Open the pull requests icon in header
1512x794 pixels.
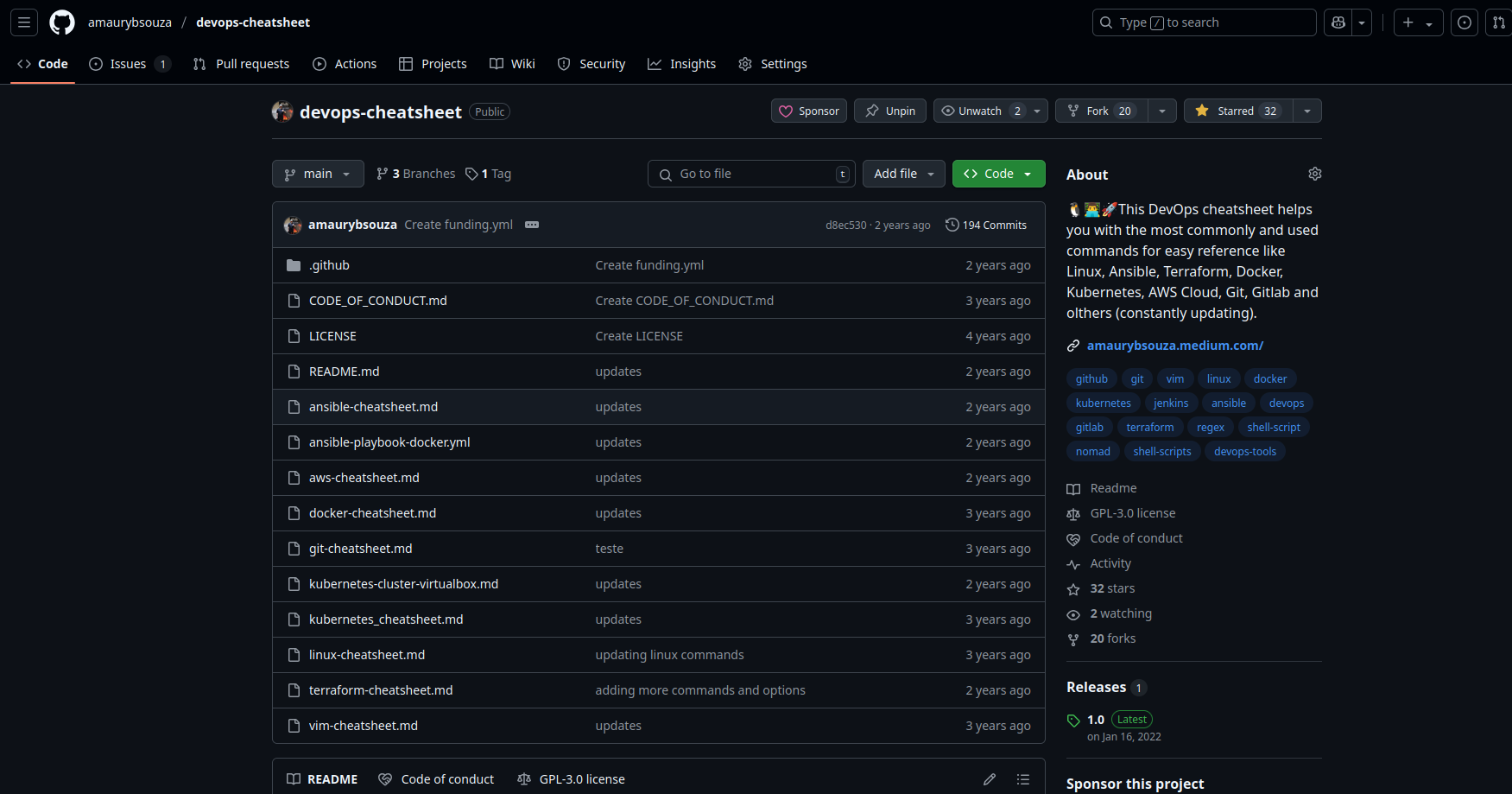click(1499, 22)
